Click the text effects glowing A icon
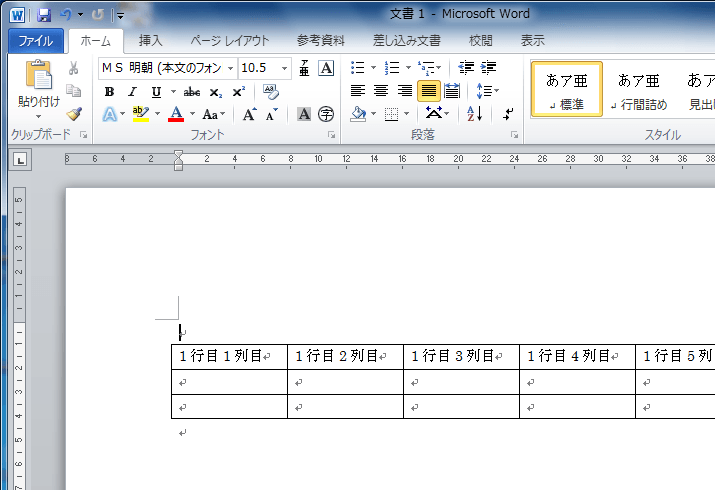 point(109,114)
